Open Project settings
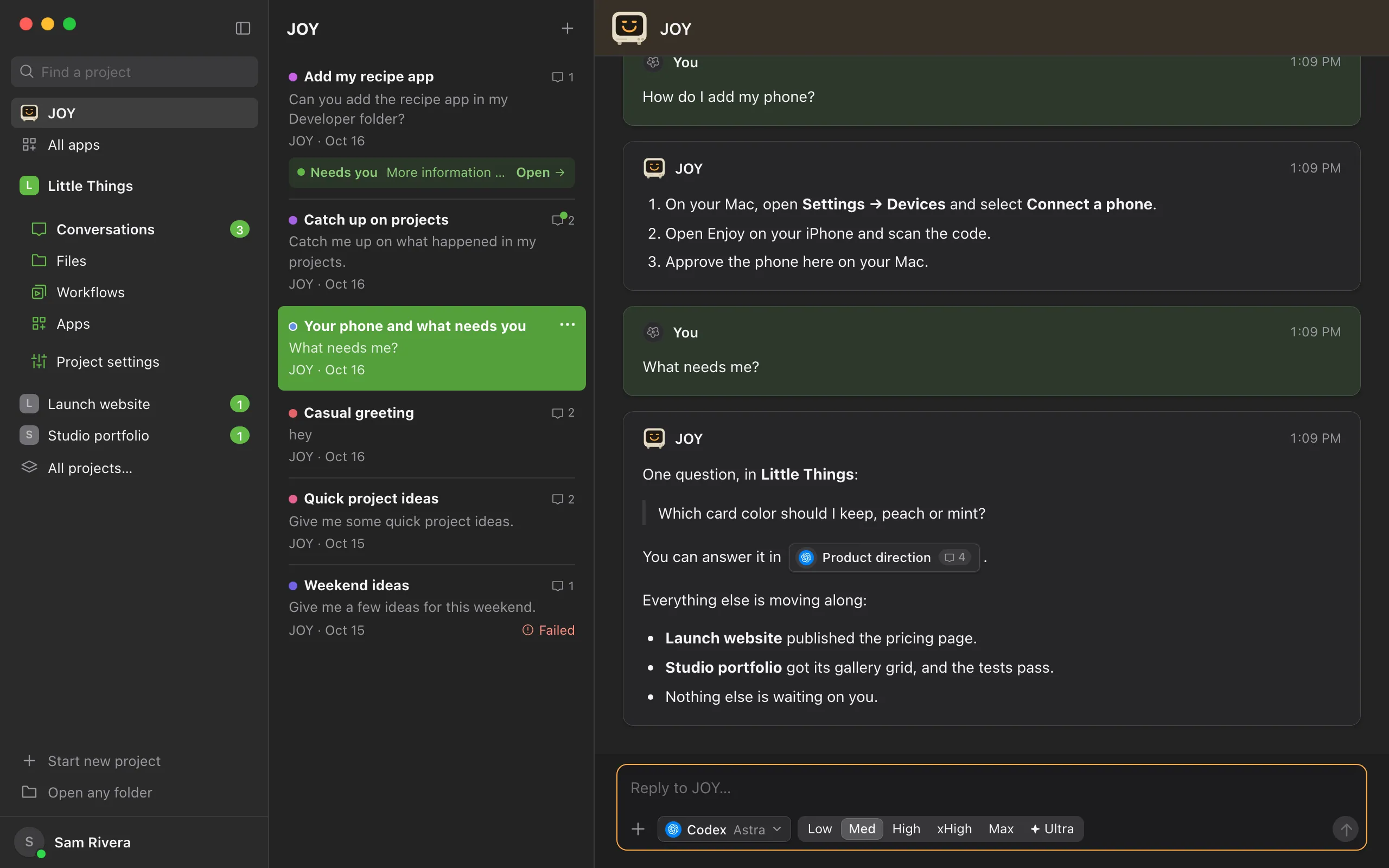This screenshot has height=868, width=1389. point(135,362)
